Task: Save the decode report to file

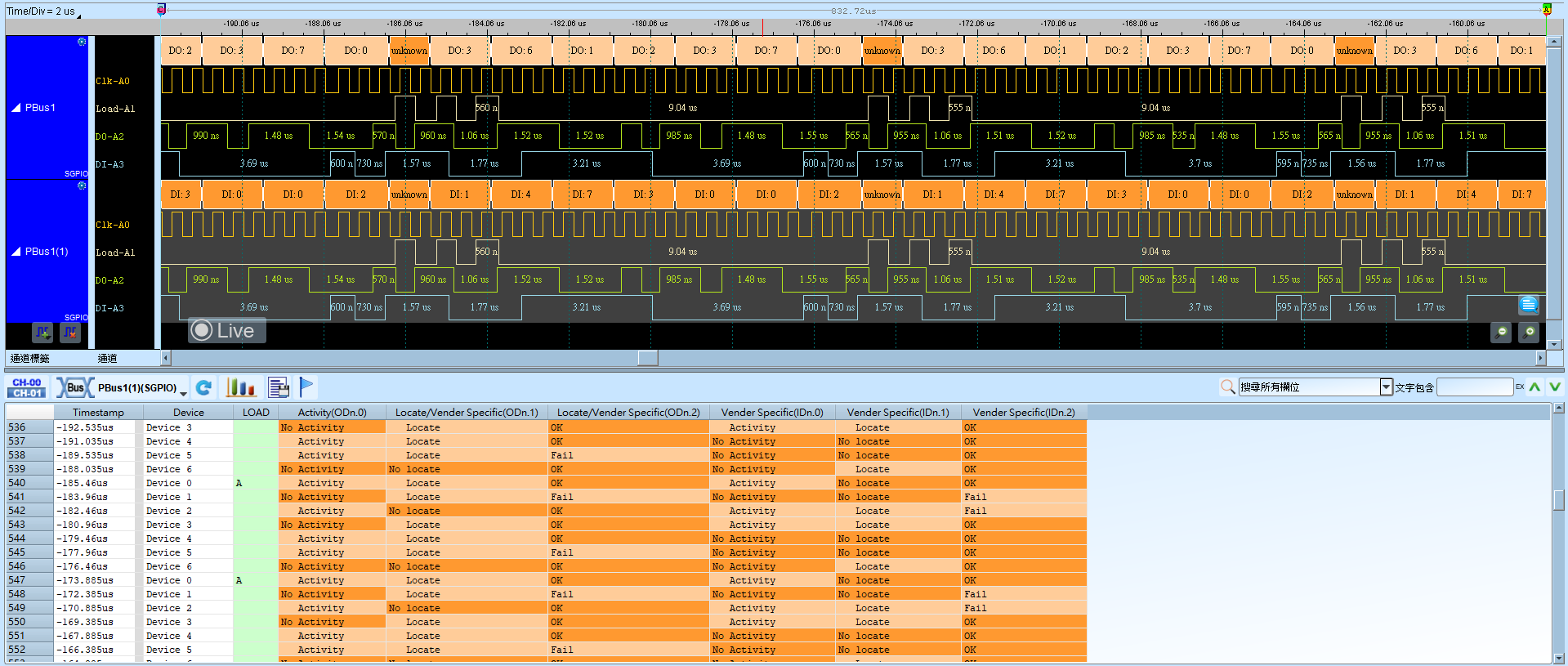Action: [279, 387]
